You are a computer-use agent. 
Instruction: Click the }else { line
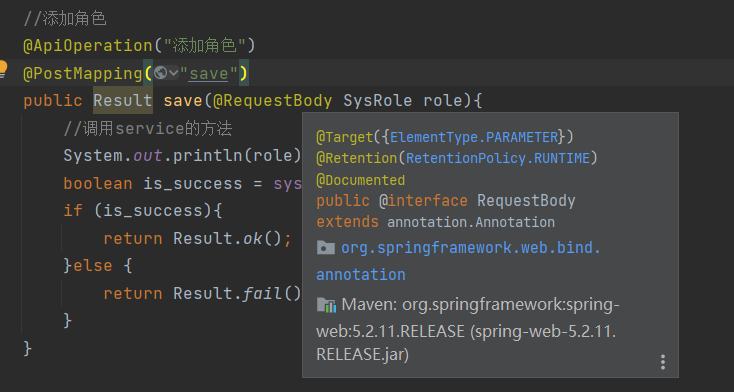pyautogui.click(x=98, y=266)
